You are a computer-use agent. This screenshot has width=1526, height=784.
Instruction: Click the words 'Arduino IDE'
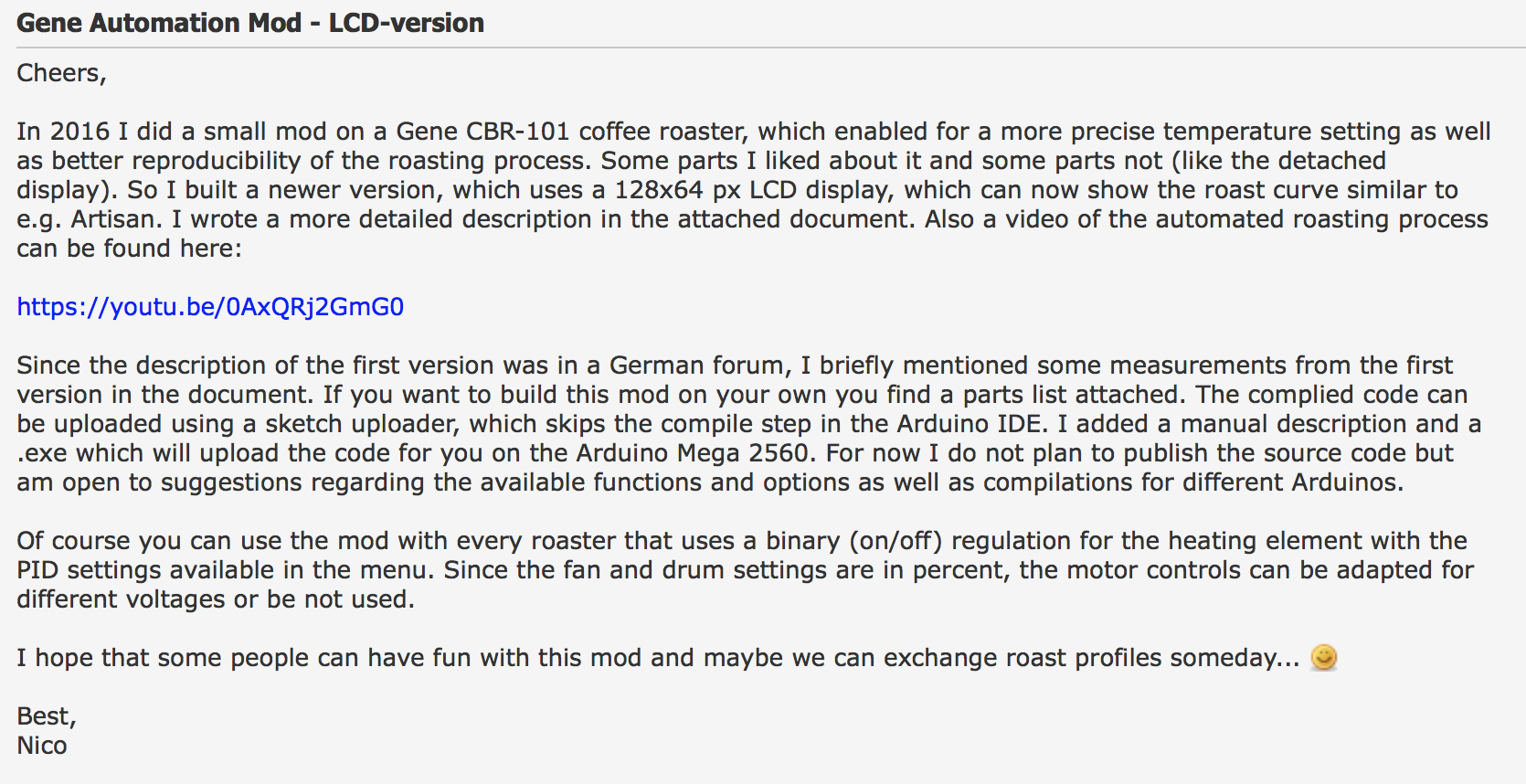pos(970,424)
